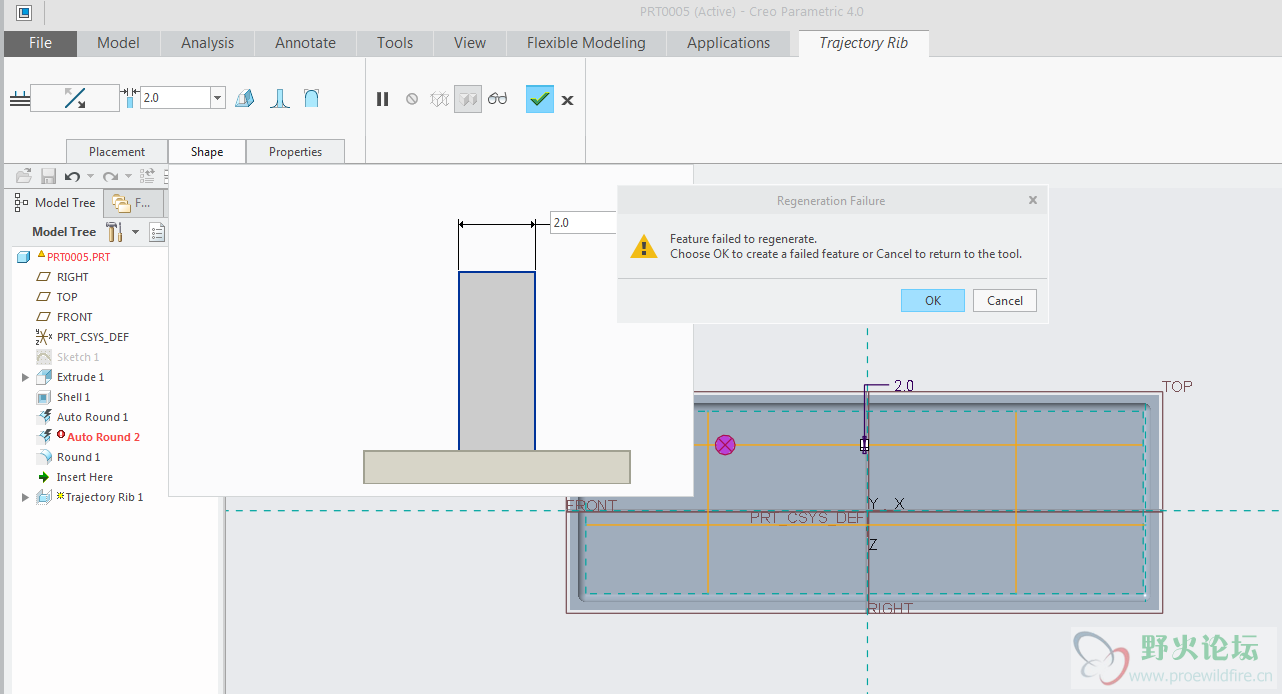Open the Model Tree settings dropdown arrow

[x=135, y=232]
